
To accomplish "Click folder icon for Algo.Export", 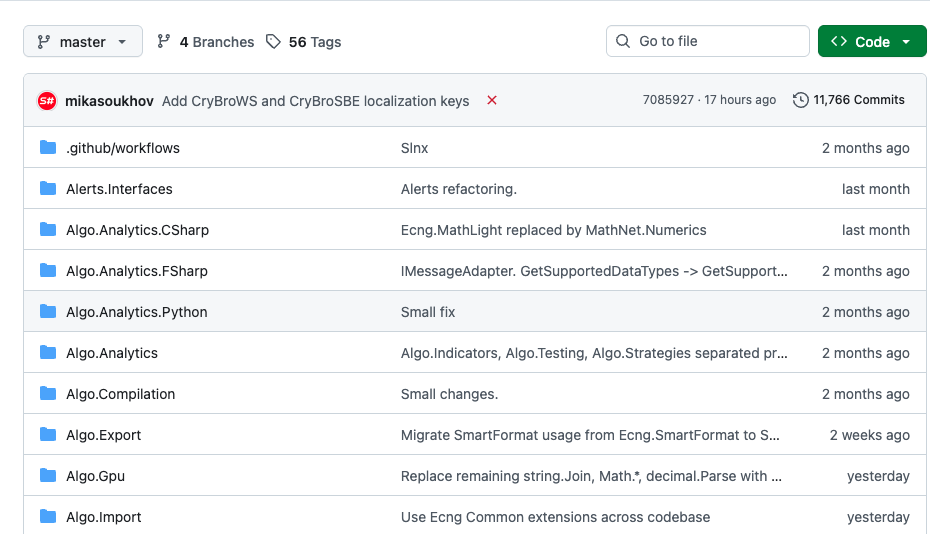I will tap(48, 434).
